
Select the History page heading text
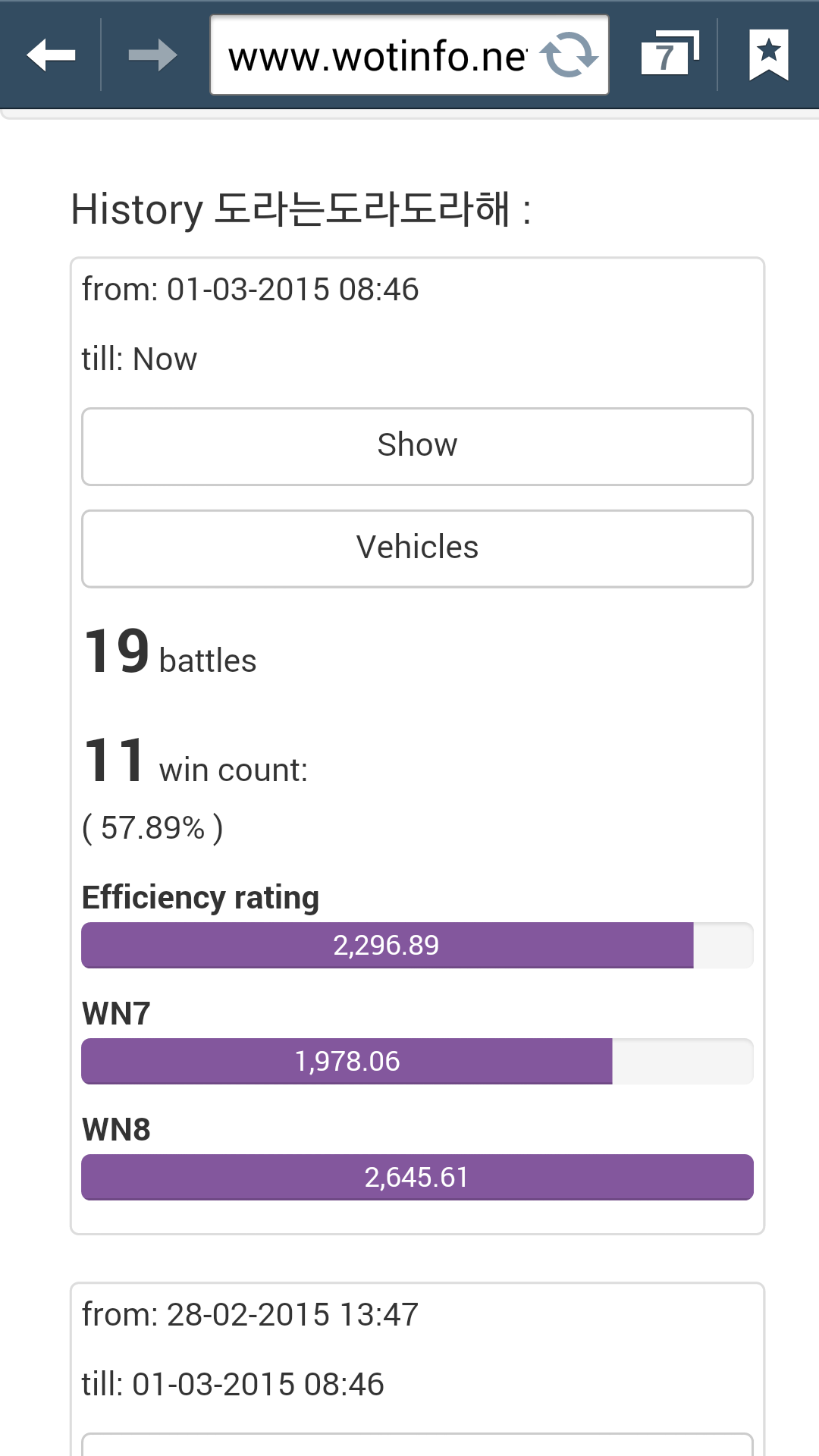pos(300,209)
